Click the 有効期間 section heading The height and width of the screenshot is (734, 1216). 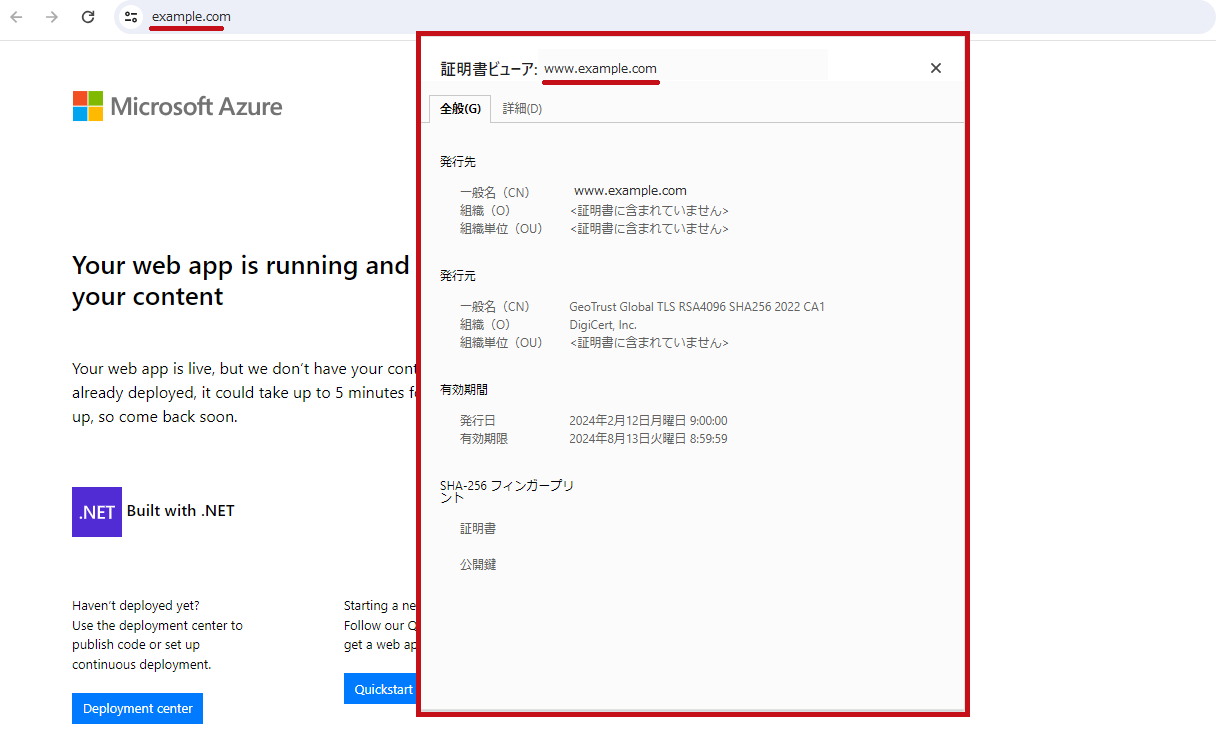pyautogui.click(x=464, y=389)
